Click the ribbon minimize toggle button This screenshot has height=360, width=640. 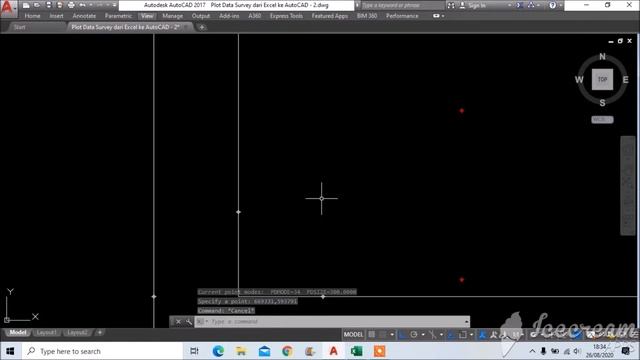436,16
